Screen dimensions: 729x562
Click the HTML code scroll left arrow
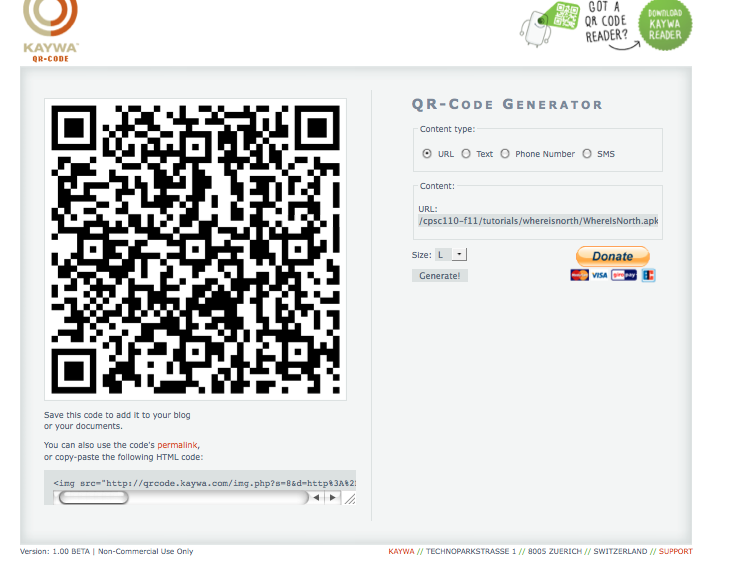point(317,497)
